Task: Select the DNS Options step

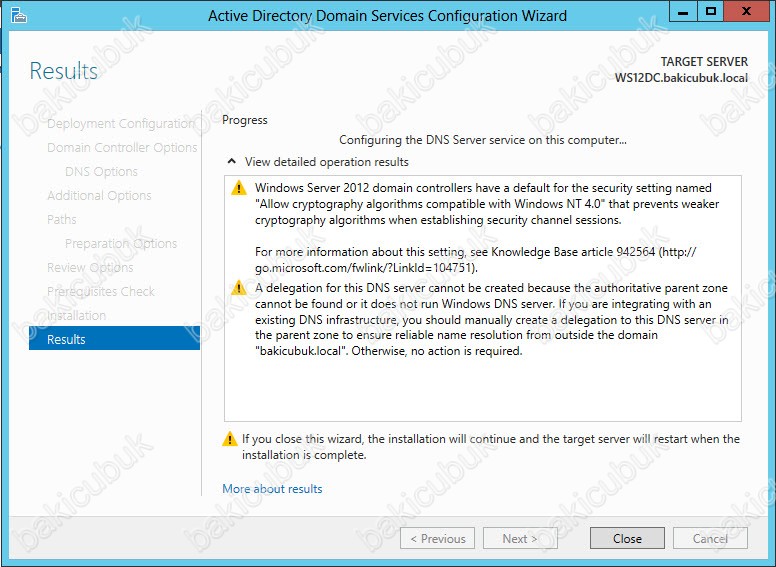Action: tap(101, 172)
